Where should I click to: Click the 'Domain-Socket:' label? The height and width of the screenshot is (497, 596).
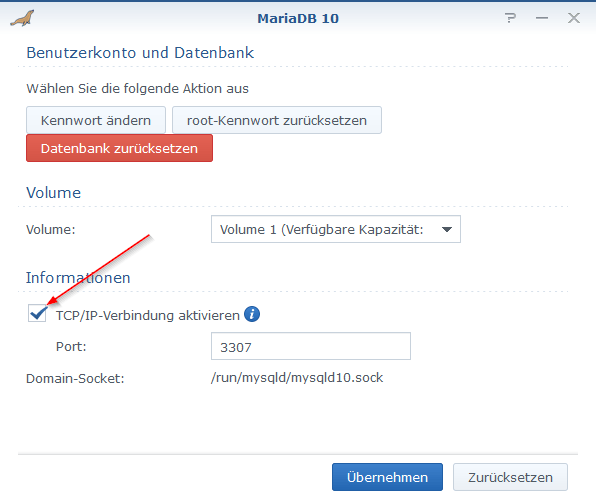click(x=75, y=378)
